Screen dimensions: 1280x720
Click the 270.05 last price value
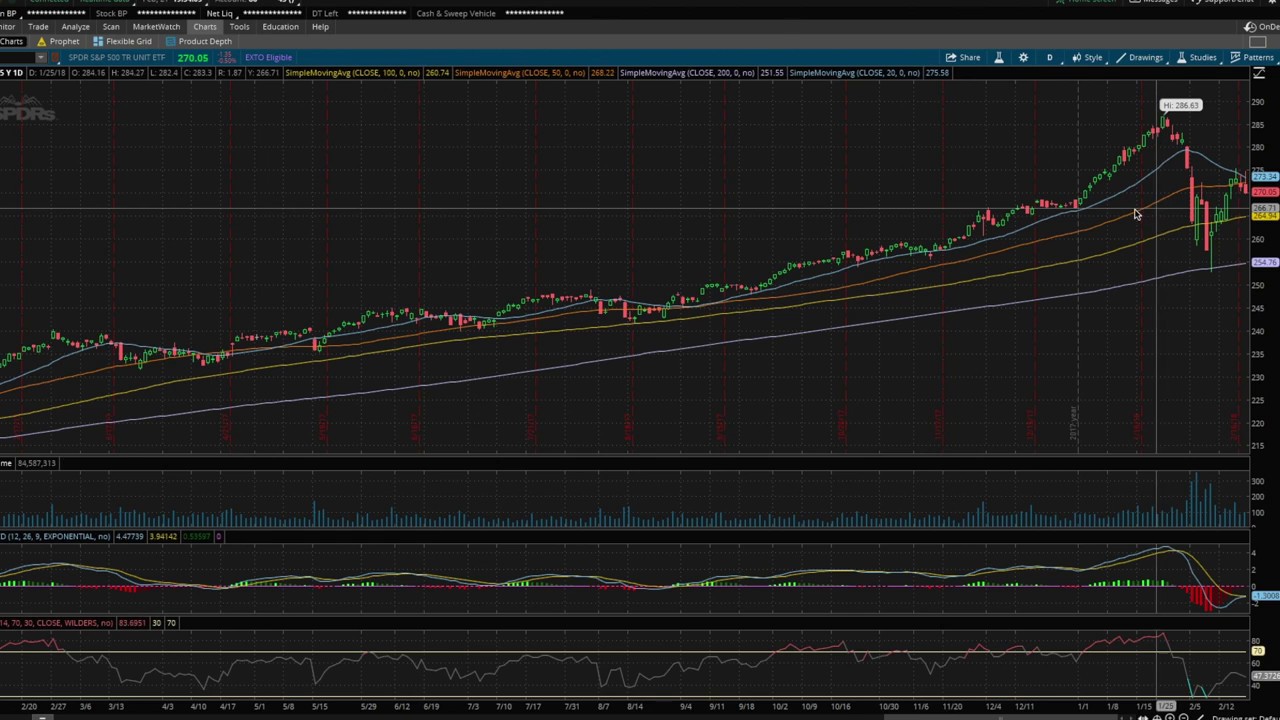point(193,57)
